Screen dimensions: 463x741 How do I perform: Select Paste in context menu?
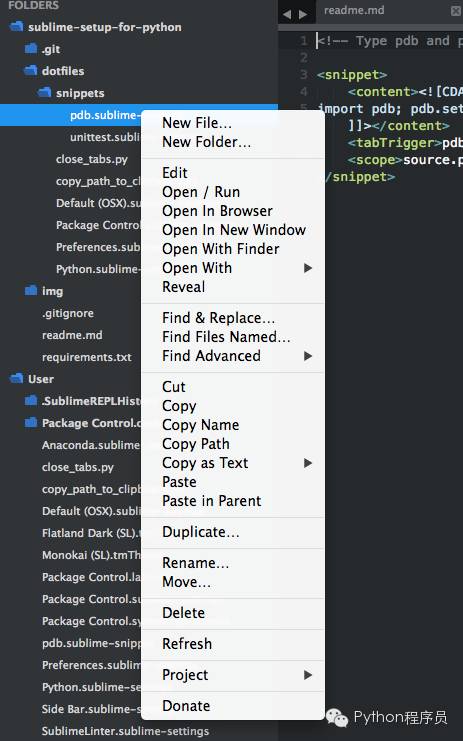(179, 482)
